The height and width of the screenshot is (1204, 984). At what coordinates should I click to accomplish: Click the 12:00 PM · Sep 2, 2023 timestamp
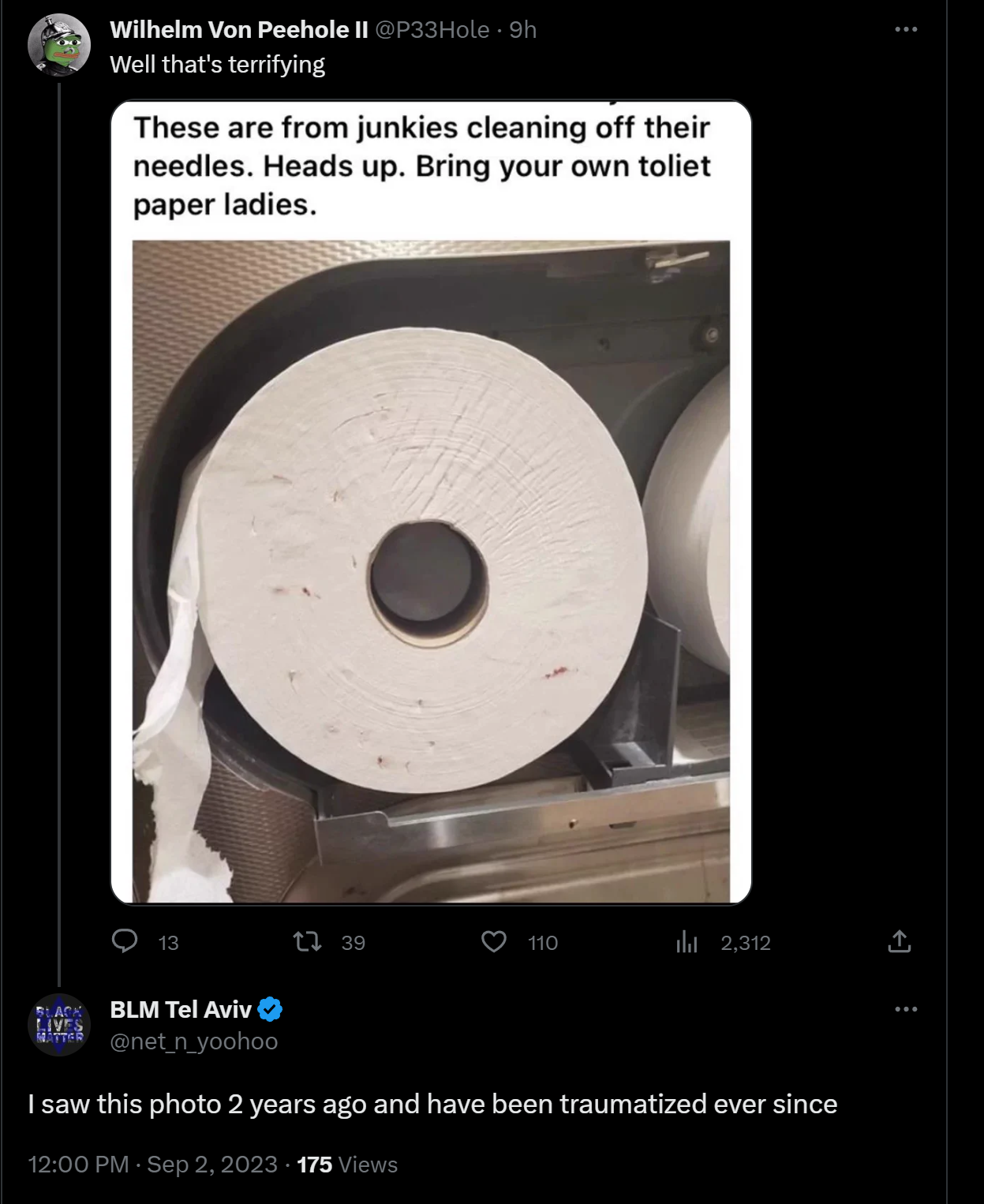(x=152, y=1165)
